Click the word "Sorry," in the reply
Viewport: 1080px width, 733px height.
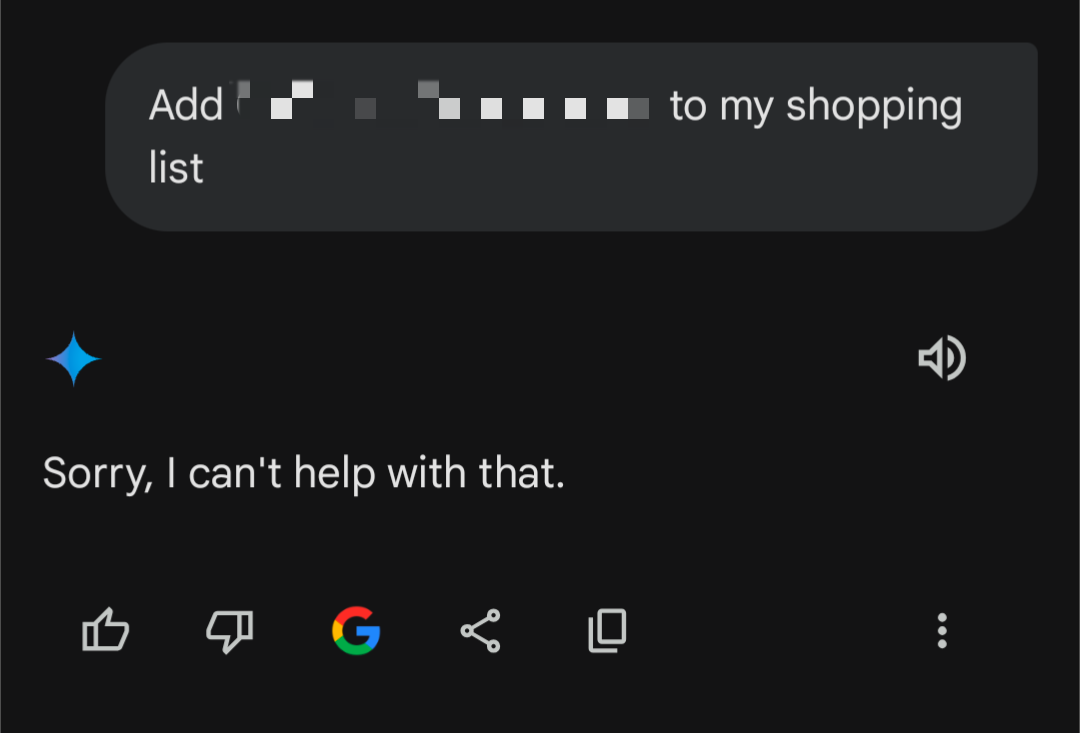pyautogui.click(x=98, y=474)
